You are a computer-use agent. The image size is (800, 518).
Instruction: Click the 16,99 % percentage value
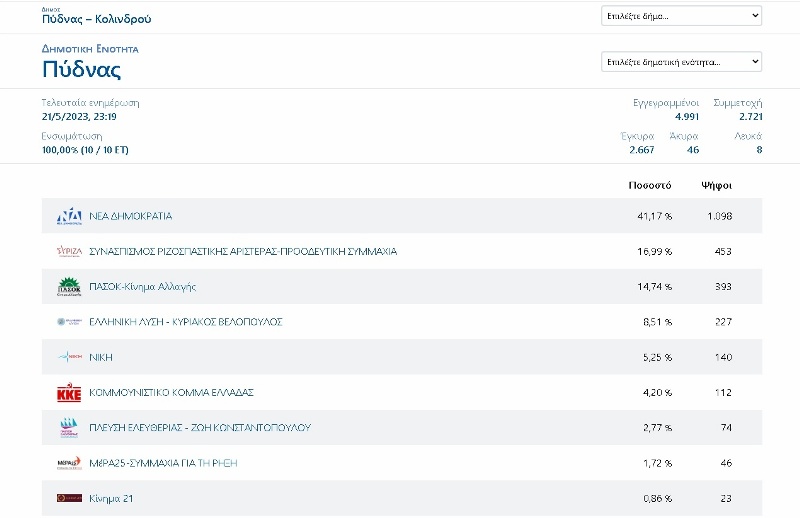655,251
